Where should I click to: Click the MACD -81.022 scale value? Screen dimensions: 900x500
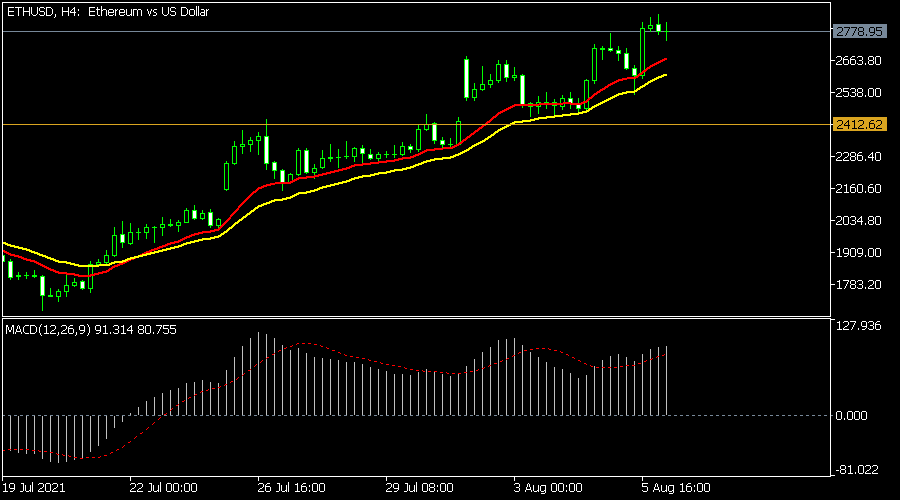point(861,470)
